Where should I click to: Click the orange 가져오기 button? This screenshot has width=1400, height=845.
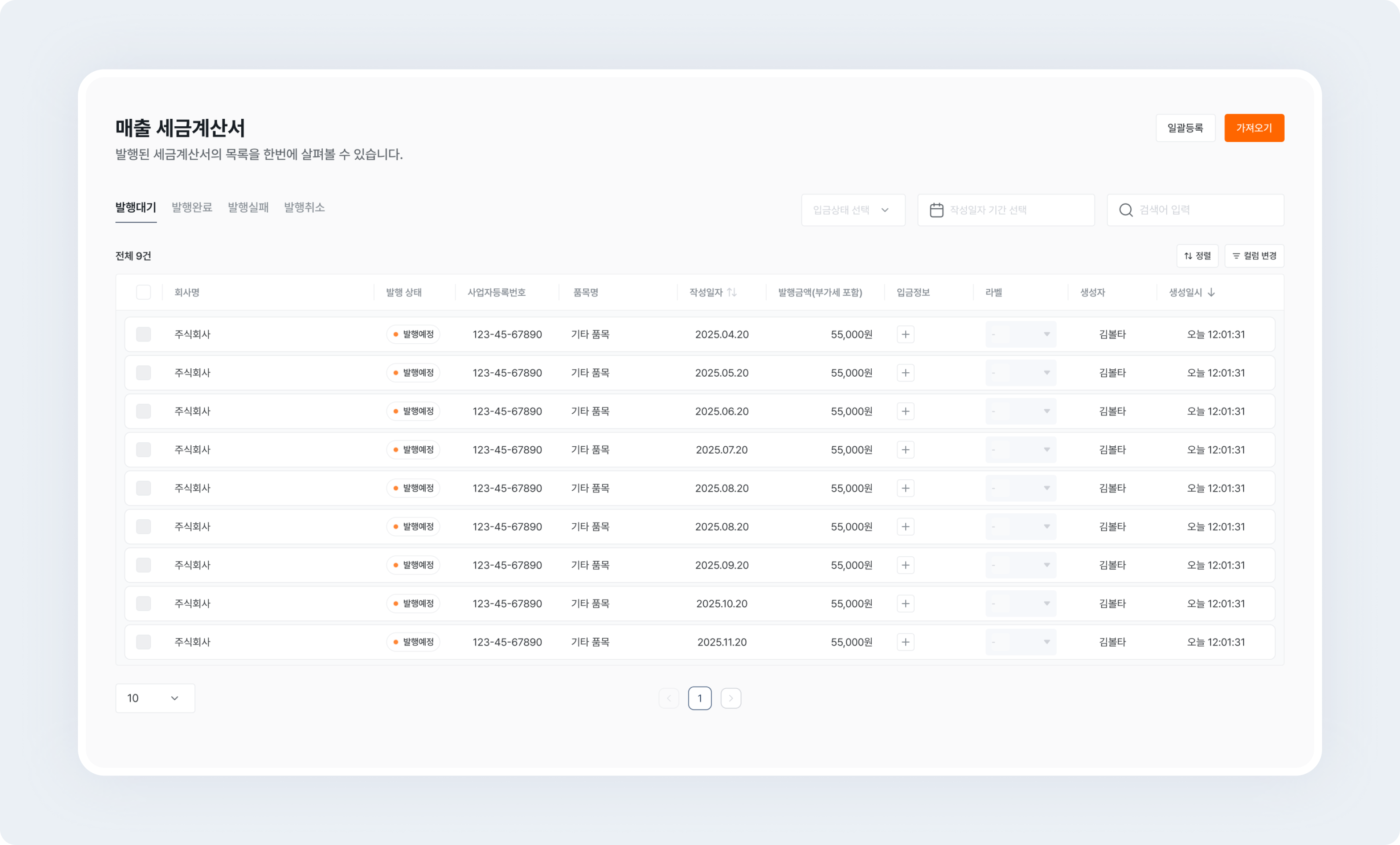coord(1254,128)
